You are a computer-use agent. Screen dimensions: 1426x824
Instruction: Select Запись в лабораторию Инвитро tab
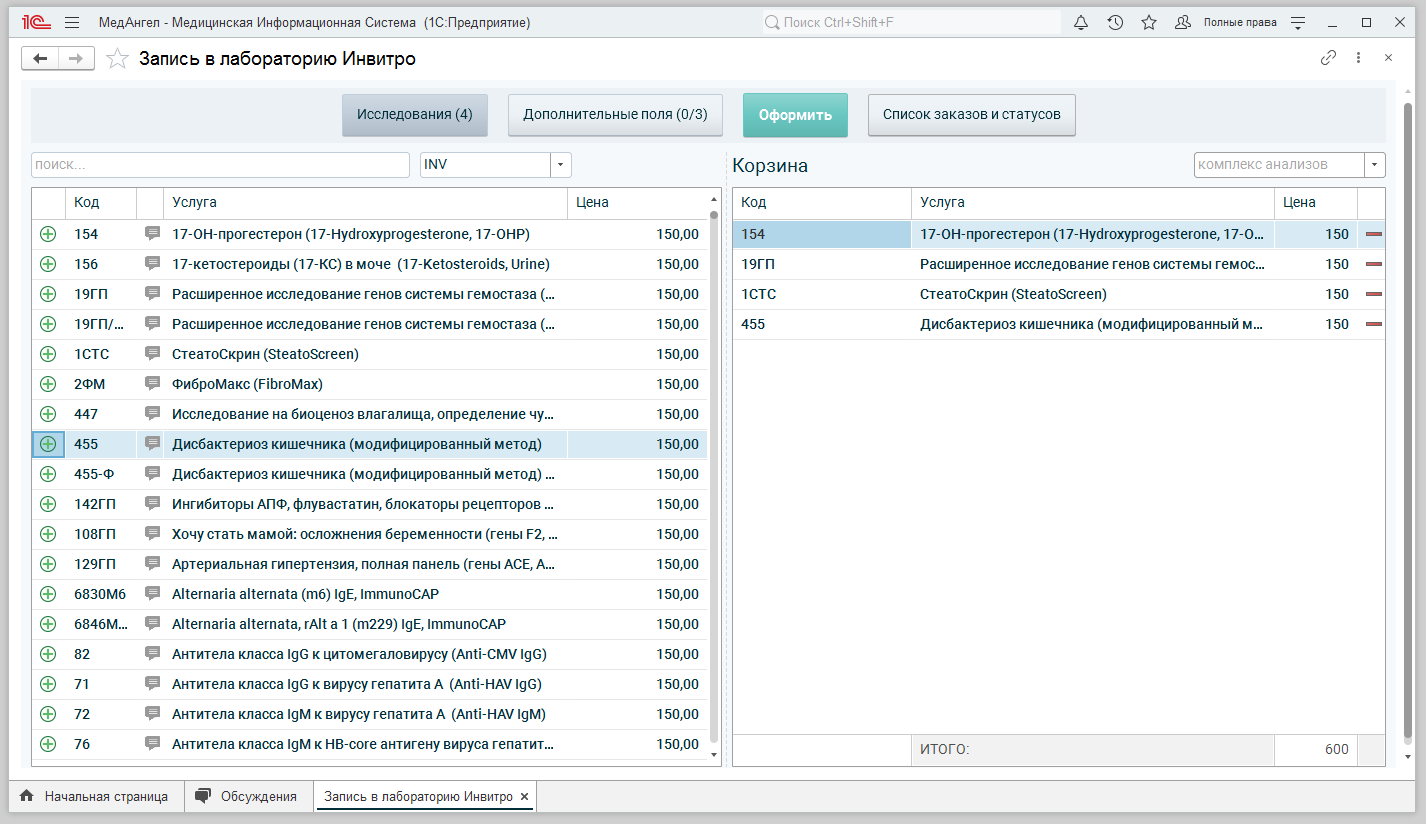[x=418, y=797]
